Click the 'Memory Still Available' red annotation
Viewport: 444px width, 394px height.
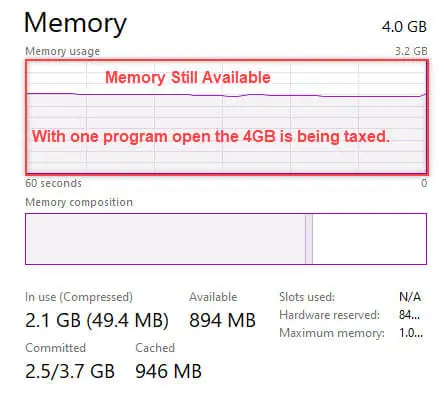[188, 77]
